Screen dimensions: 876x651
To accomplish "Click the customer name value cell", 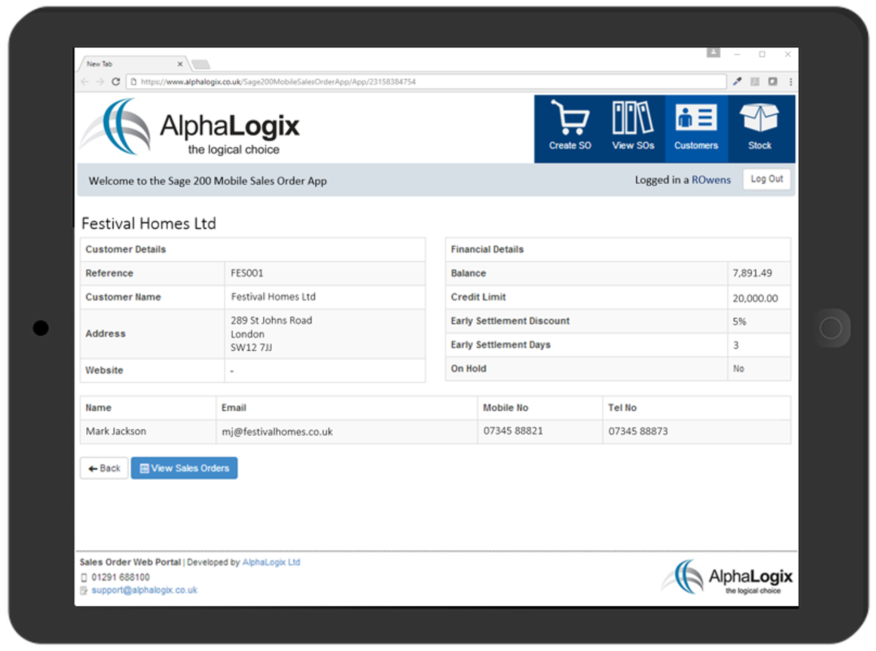I will click(x=325, y=297).
